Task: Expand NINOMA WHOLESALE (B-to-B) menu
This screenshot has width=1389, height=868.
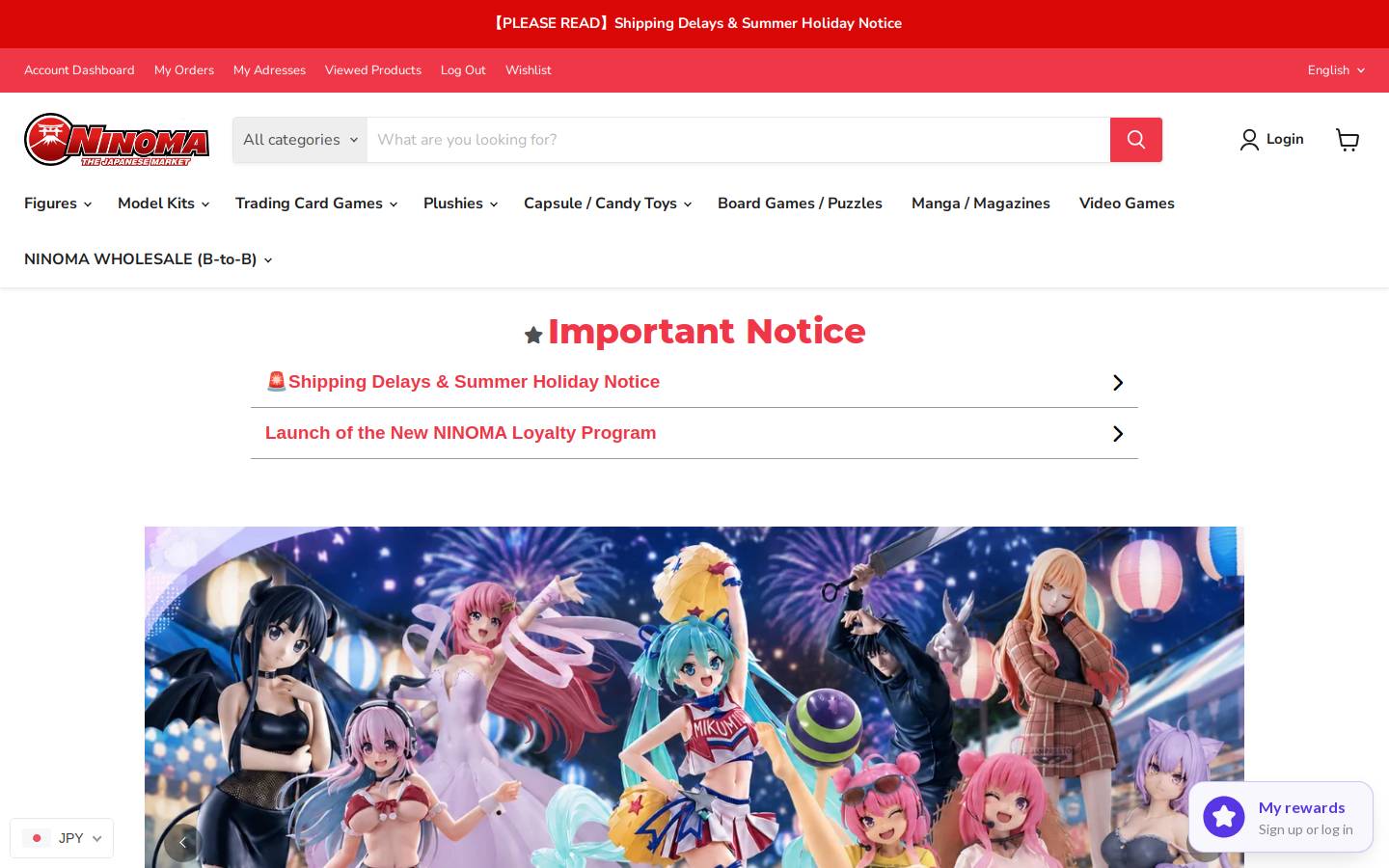Action: (x=148, y=259)
